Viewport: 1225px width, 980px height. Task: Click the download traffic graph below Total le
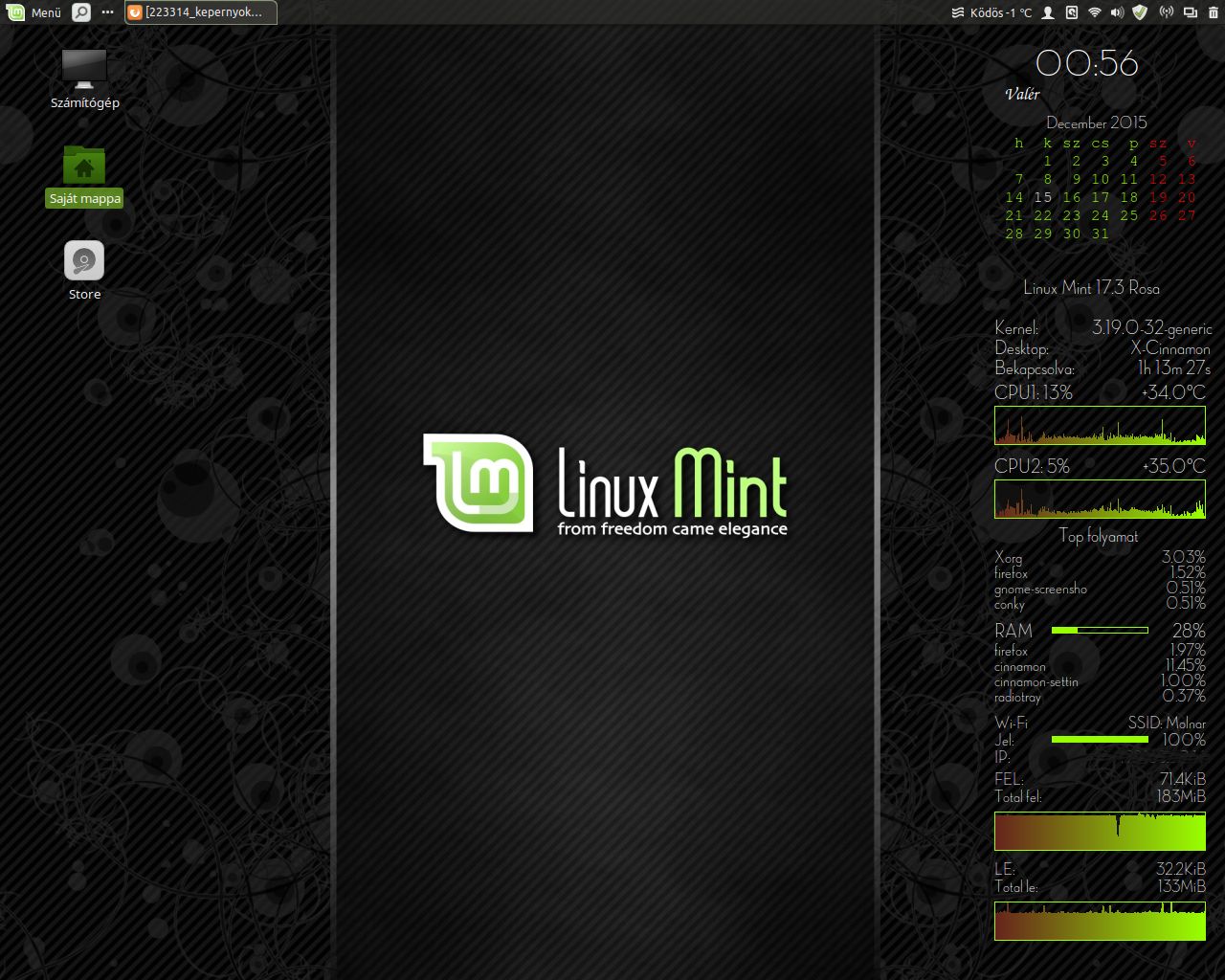(1100, 921)
